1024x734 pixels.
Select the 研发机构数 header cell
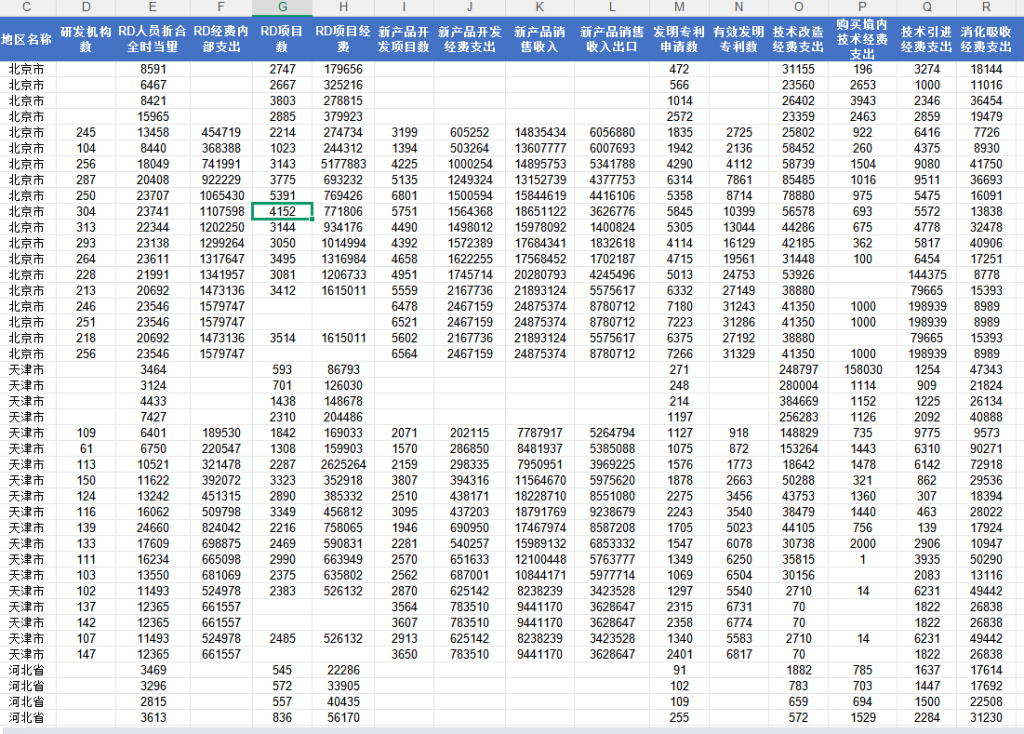point(85,40)
